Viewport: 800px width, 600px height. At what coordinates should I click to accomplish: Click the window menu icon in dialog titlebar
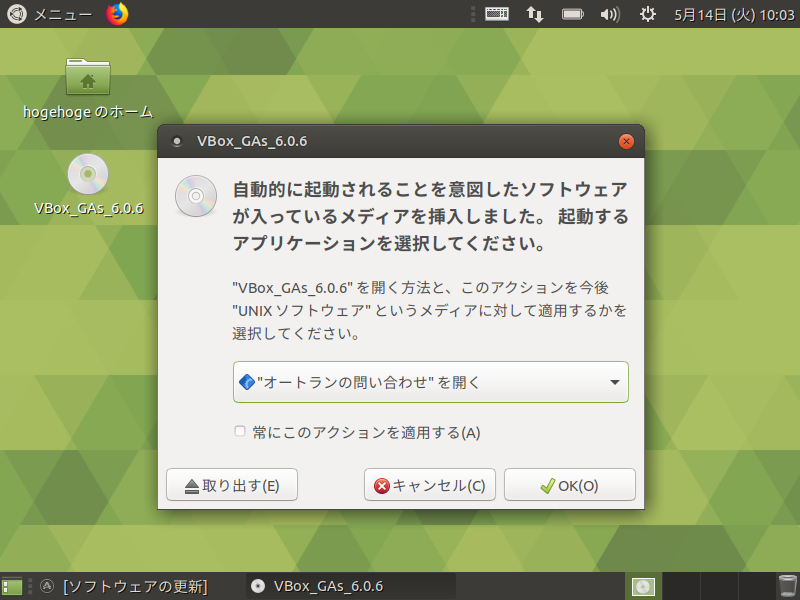pos(177,141)
